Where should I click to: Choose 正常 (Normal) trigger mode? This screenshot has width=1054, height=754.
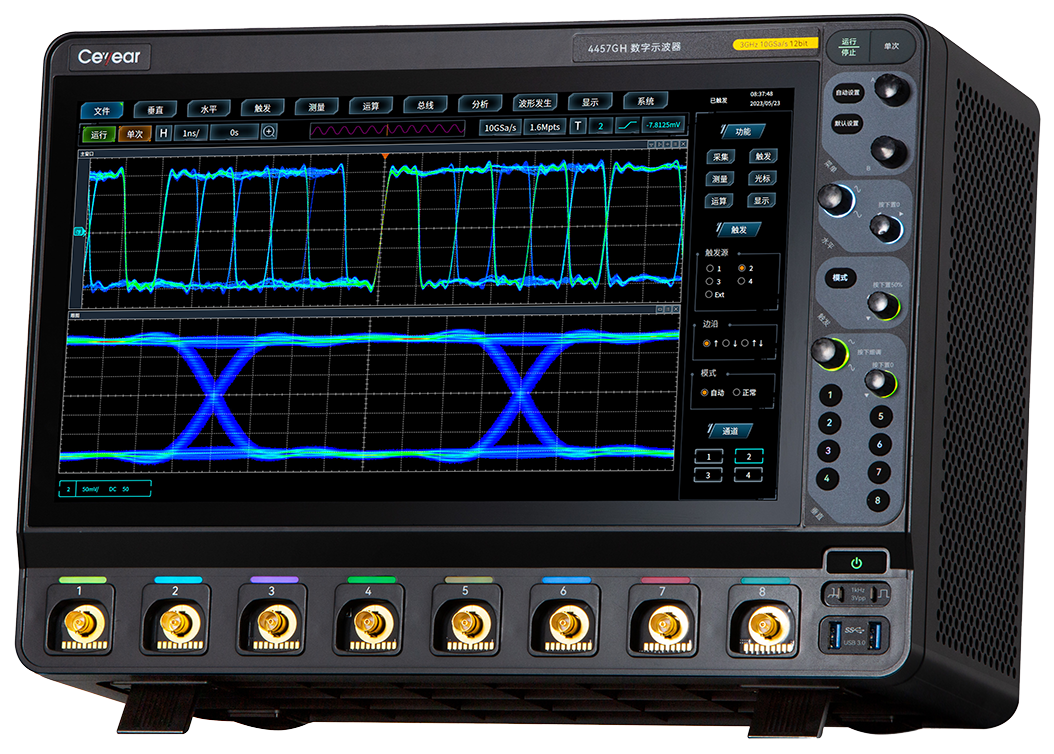(x=737, y=392)
